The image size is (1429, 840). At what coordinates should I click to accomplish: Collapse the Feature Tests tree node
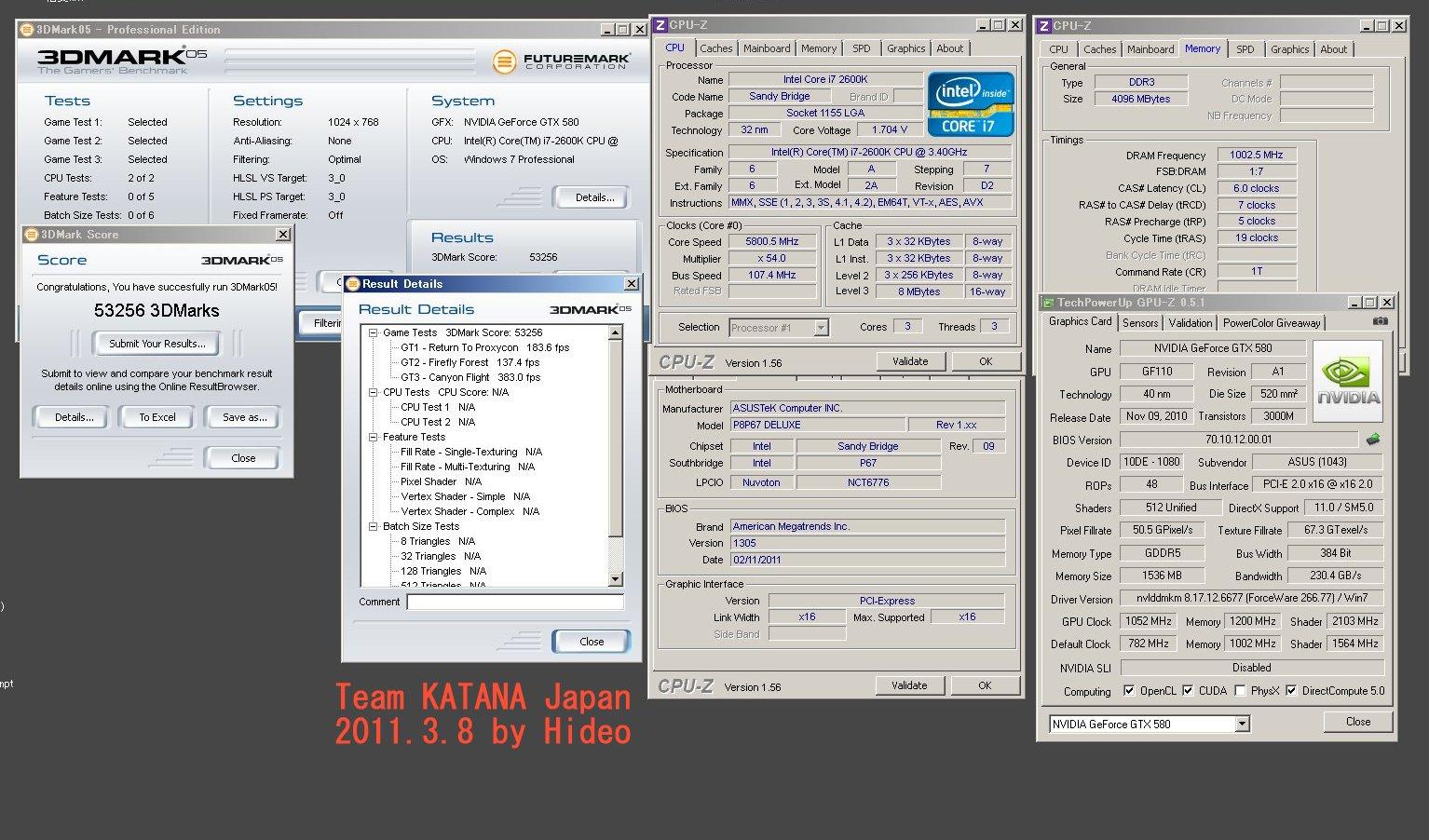[373, 437]
